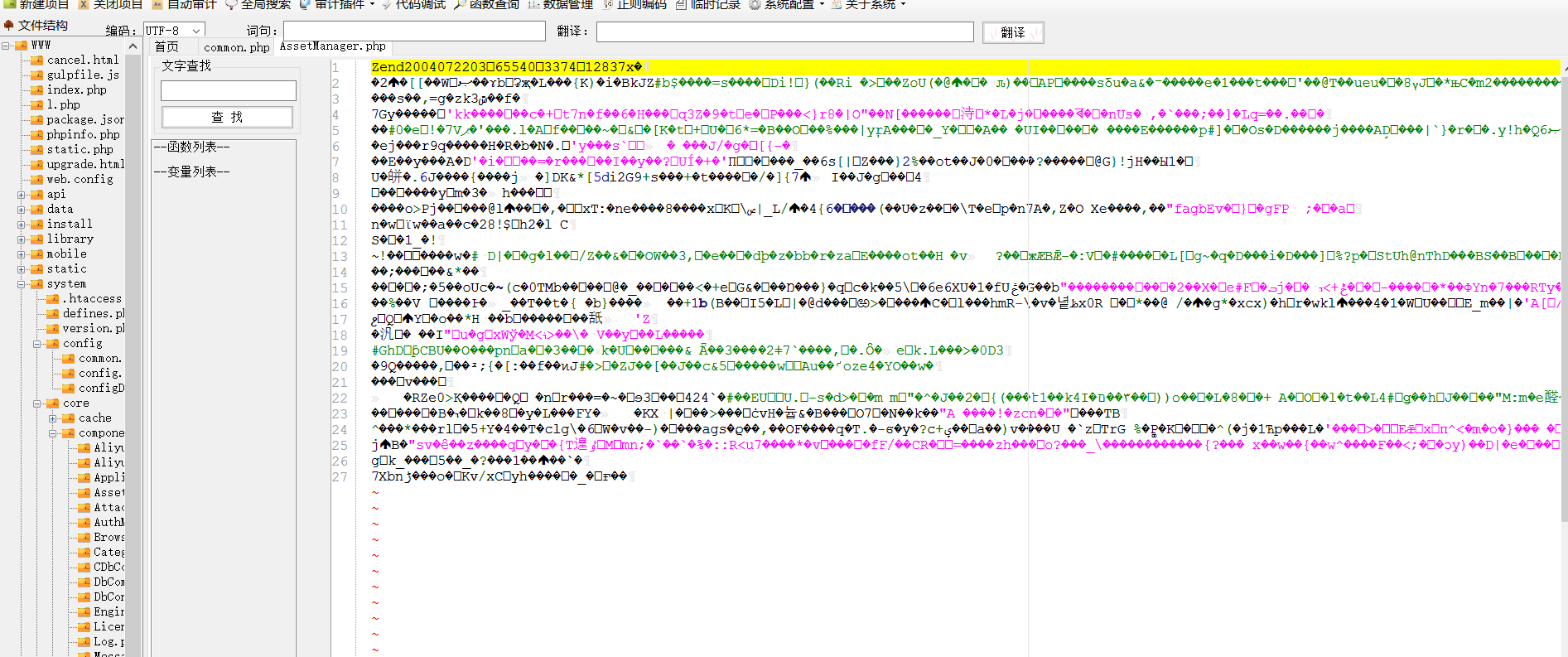This screenshot has height=657, width=1568.
Task: Click the 代码调试 toolbar icon
Action: tap(387, 4)
